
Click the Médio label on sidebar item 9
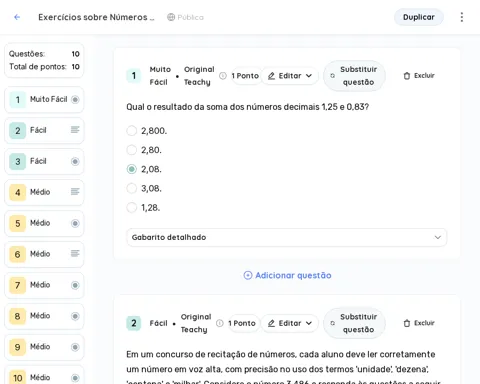click(40, 346)
